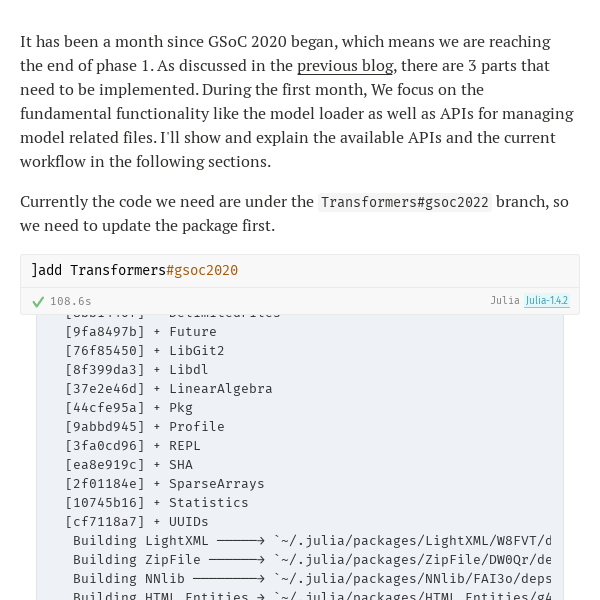Click the '[9fa8497b] + Future' output line
Screen dimensions: 600x600
coord(141,332)
